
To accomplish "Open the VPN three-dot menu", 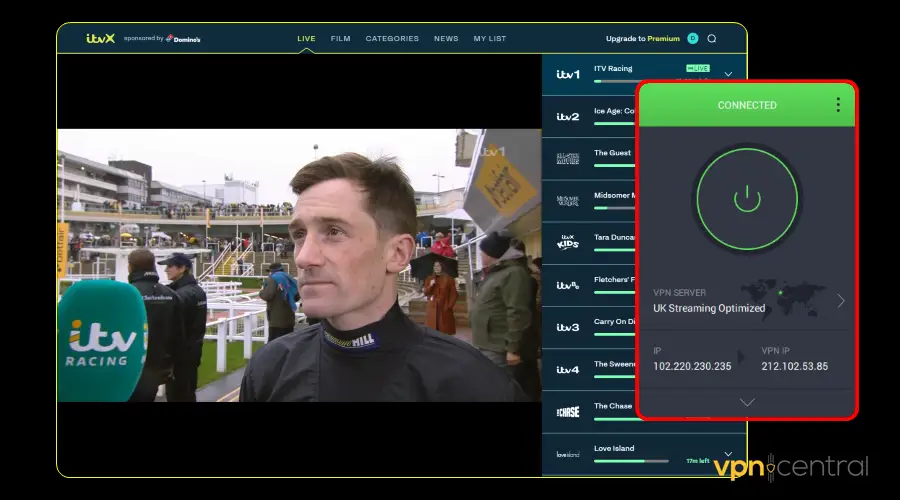I will pyautogui.click(x=838, y=105).
